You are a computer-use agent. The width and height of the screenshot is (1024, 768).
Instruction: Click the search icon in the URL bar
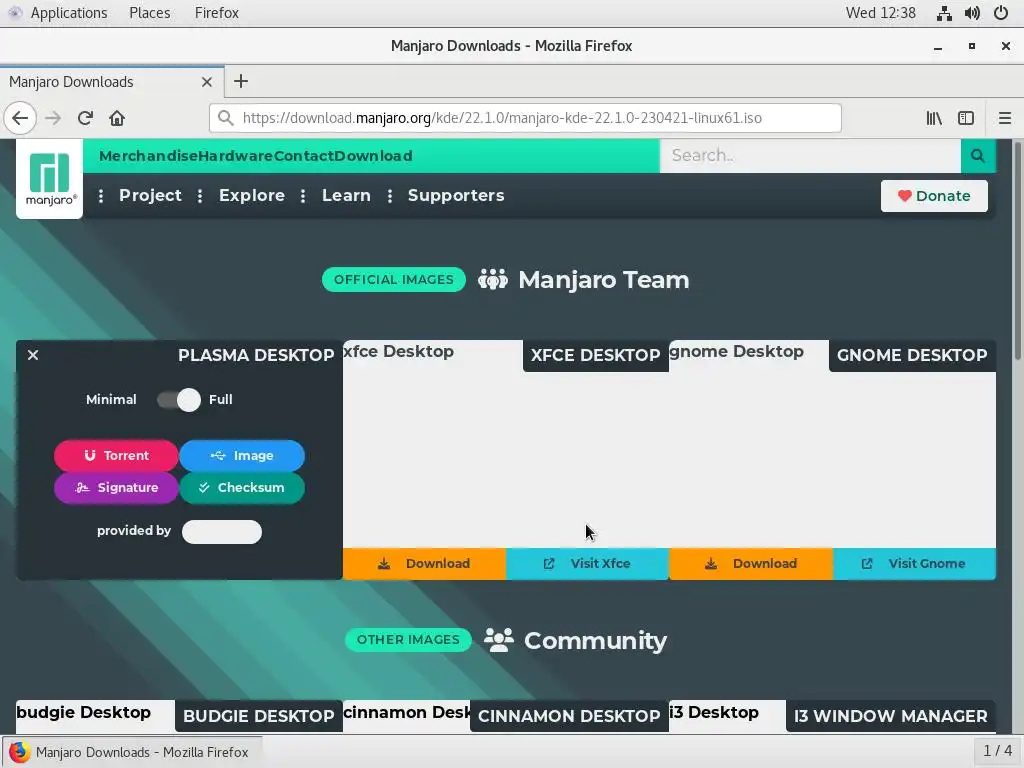click(226, 118)
